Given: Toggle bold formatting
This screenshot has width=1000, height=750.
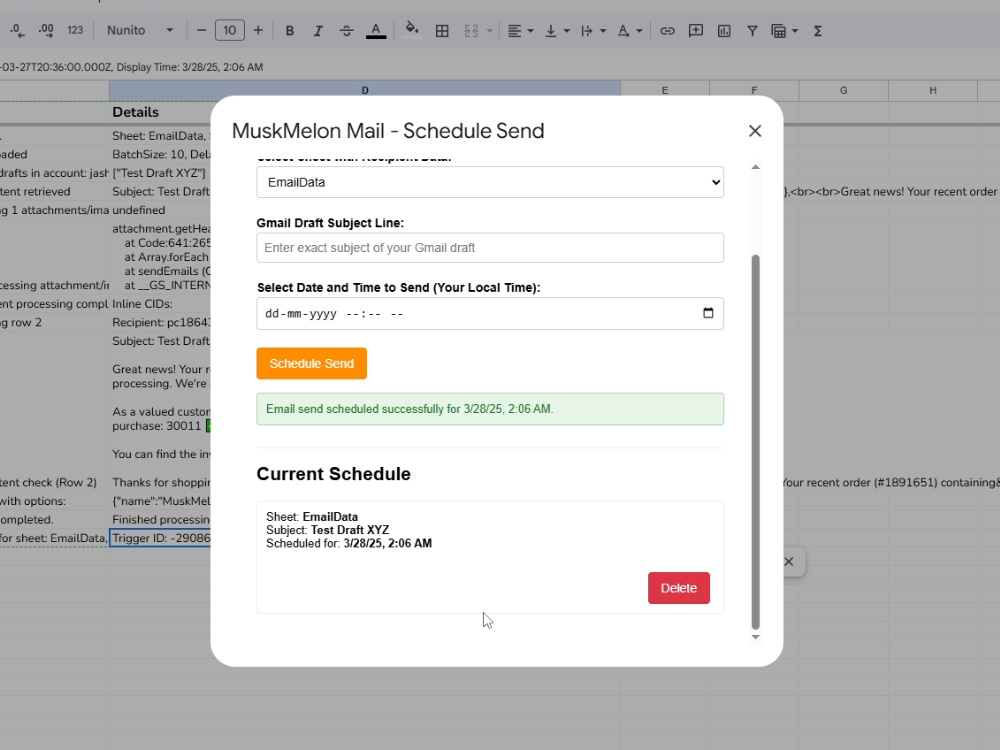Looking at the screenshot, I should click(290, 31).
